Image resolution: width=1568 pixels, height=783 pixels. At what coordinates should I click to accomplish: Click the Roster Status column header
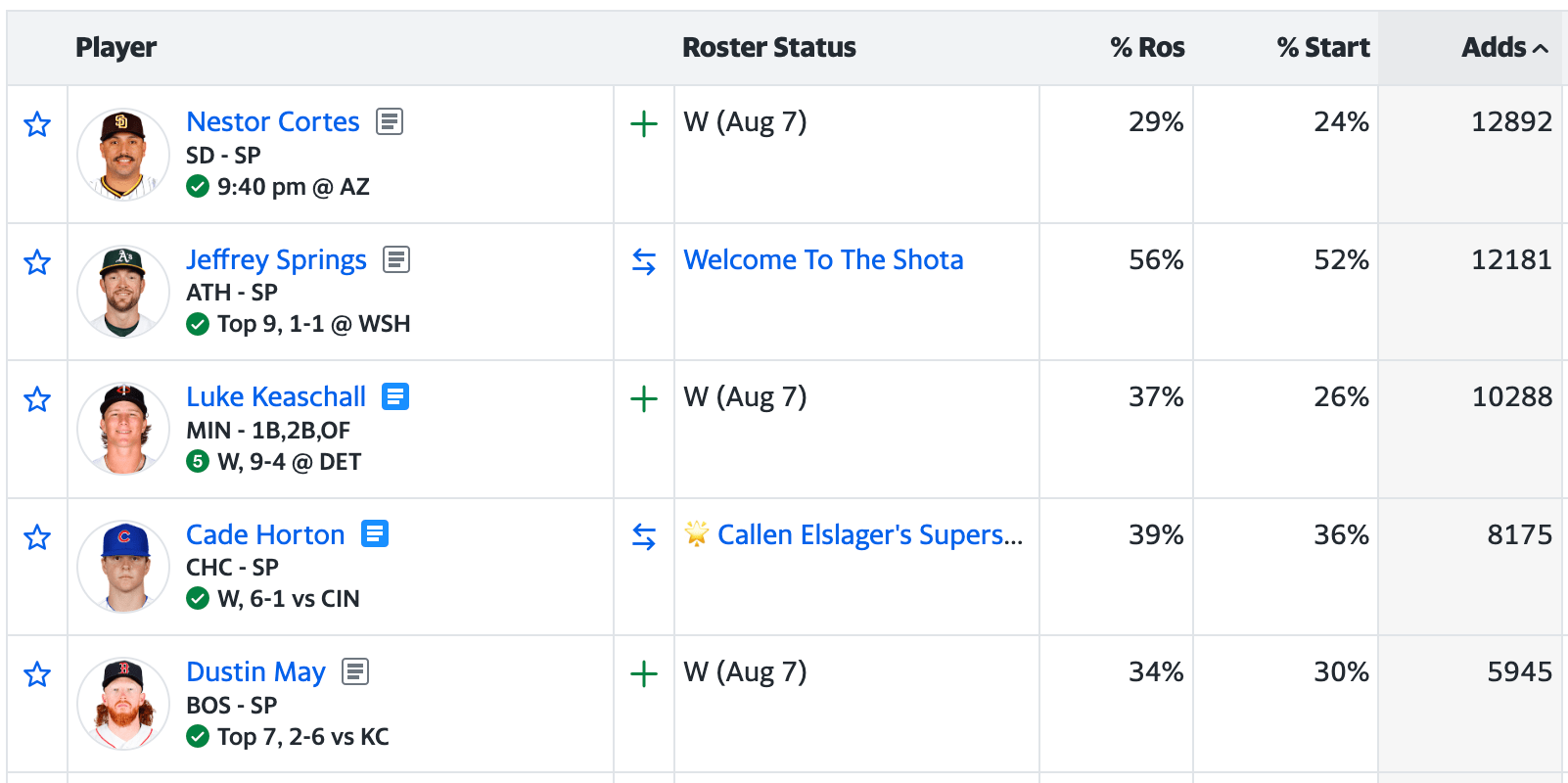(769, 47)
